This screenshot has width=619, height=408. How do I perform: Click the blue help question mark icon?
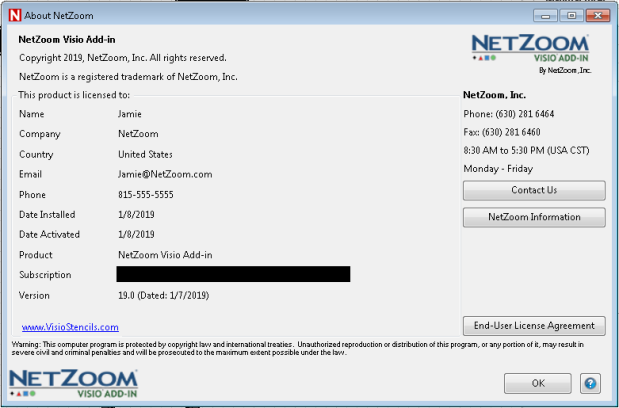click(x=590, y=383)
